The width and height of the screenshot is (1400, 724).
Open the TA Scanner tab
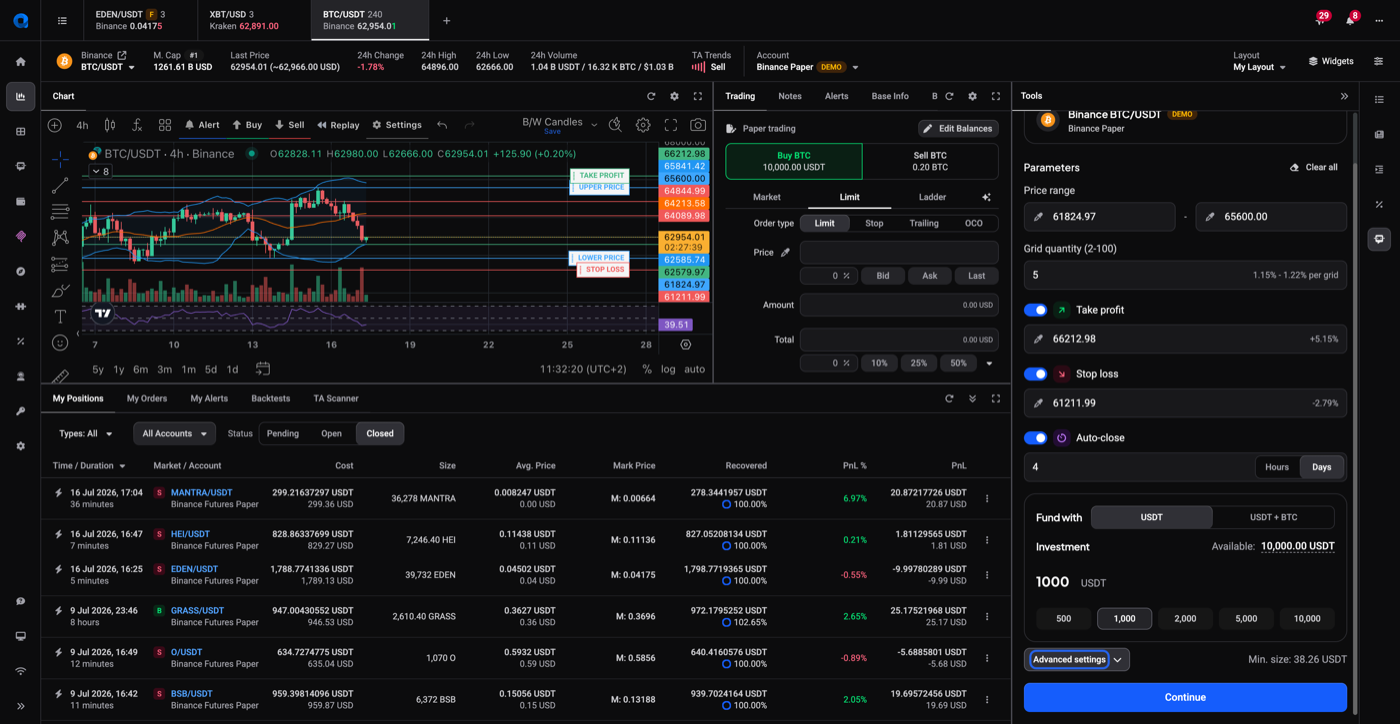point(336,398)
